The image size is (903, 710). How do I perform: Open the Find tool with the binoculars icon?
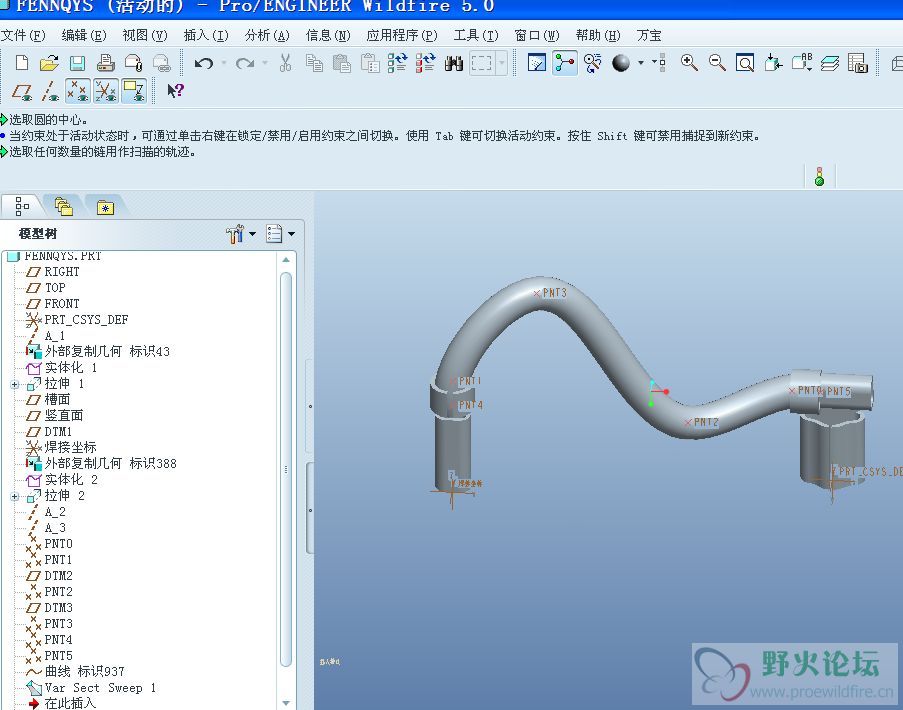[454, 63]
